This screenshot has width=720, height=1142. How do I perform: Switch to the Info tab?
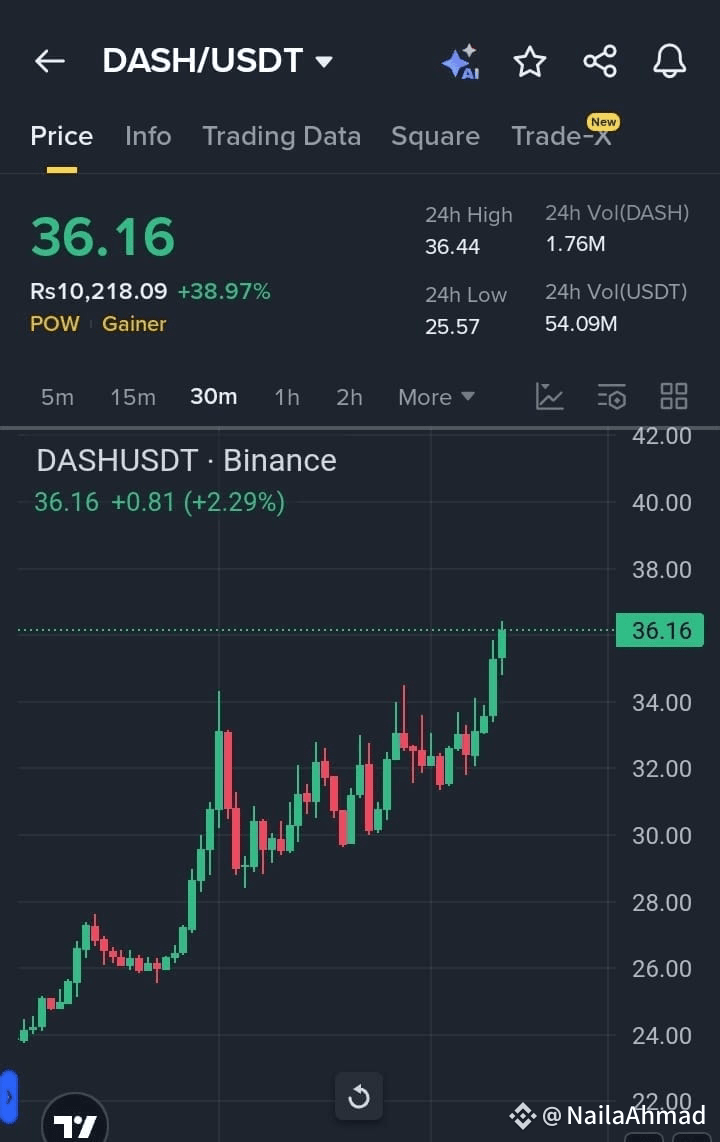tap(148, 136)
